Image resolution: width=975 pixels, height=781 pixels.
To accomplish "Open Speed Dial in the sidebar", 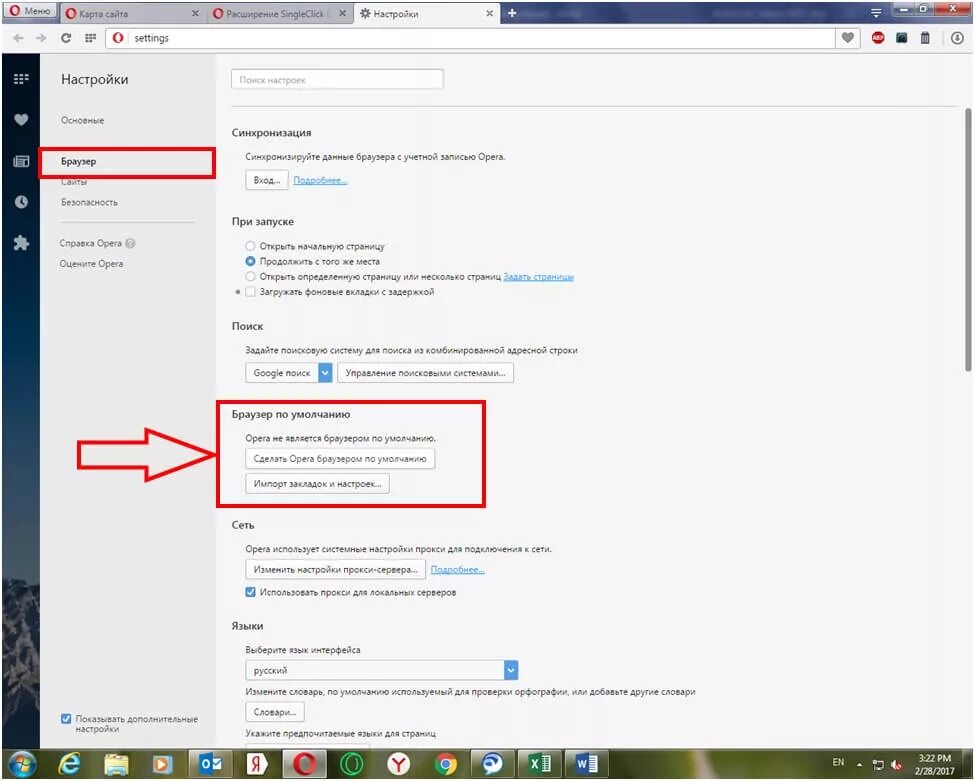I will tap(21, 79).
